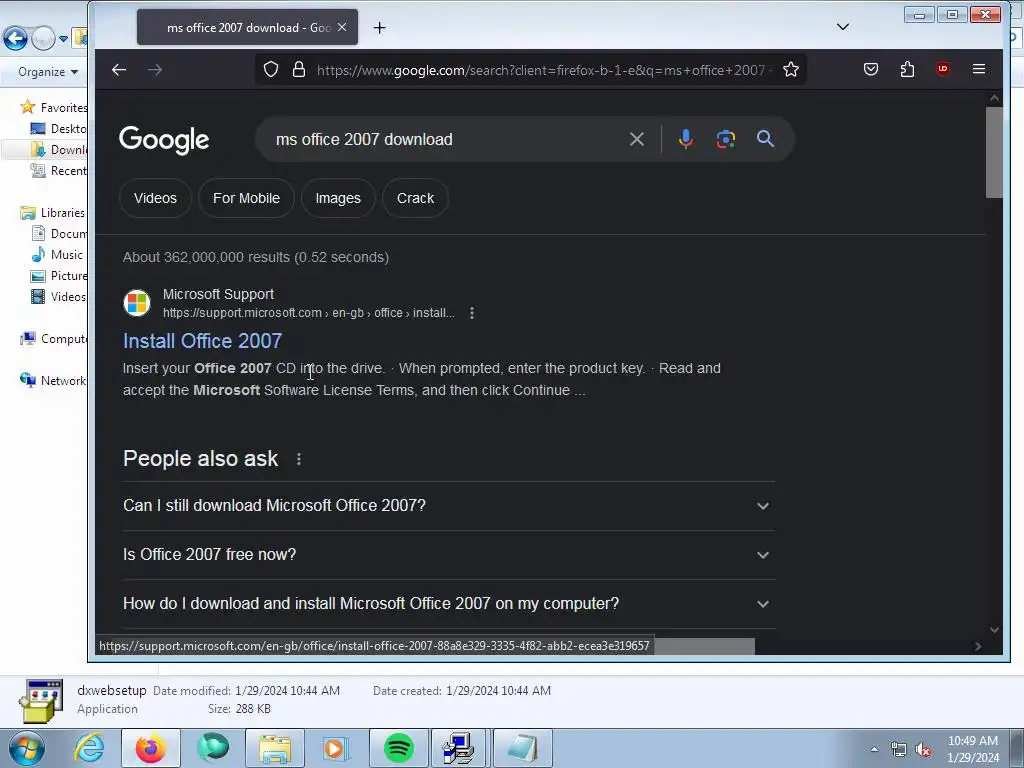Click the scrollbar up arrow
This screenshot has height=768, width=1024.
[x=994, y=99]
